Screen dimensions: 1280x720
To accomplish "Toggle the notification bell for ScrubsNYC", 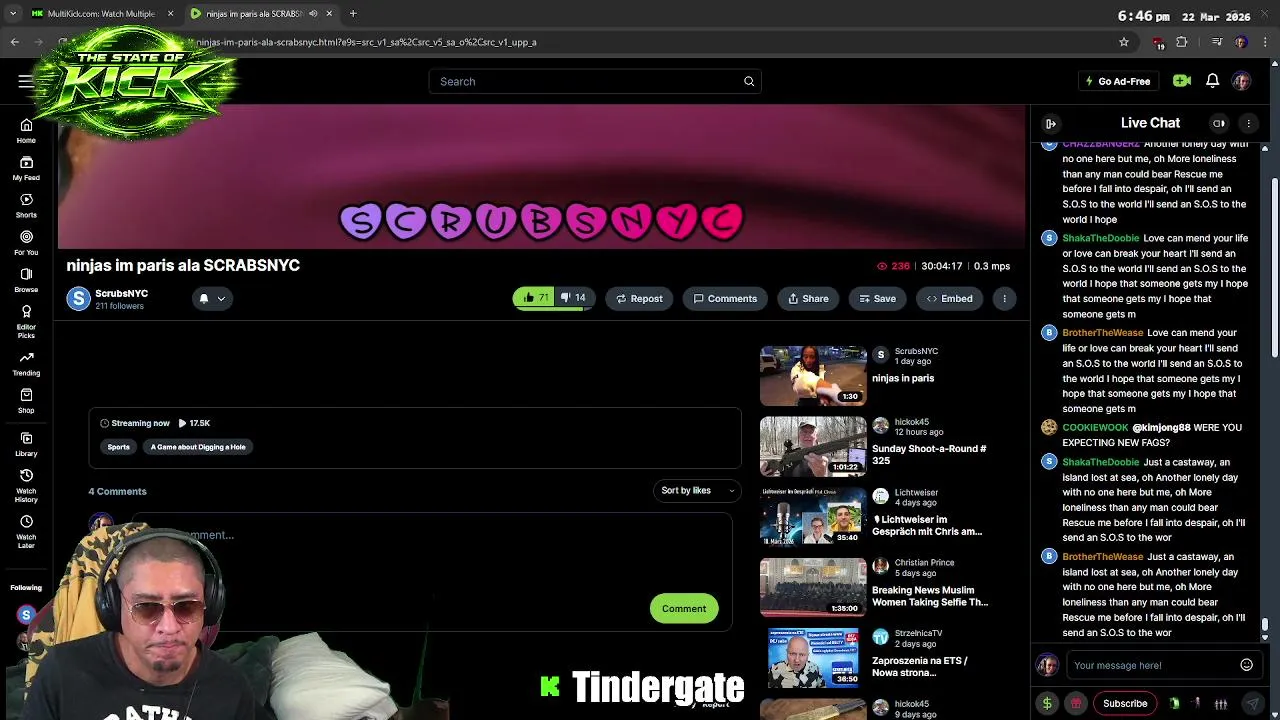I will click(x=204, y=298).
